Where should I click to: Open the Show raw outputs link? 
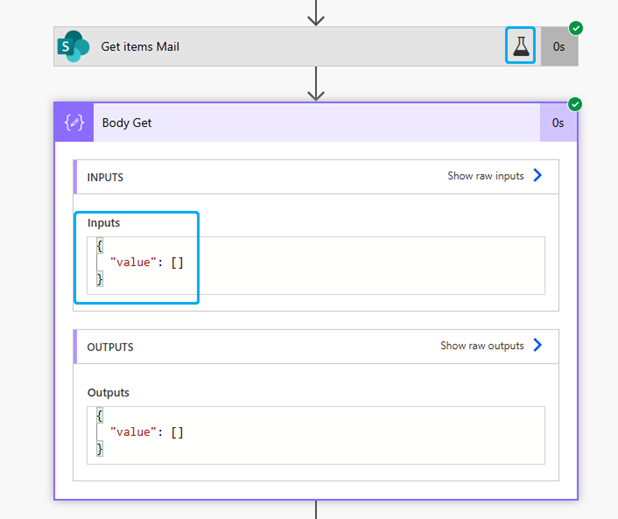point(482,346)
